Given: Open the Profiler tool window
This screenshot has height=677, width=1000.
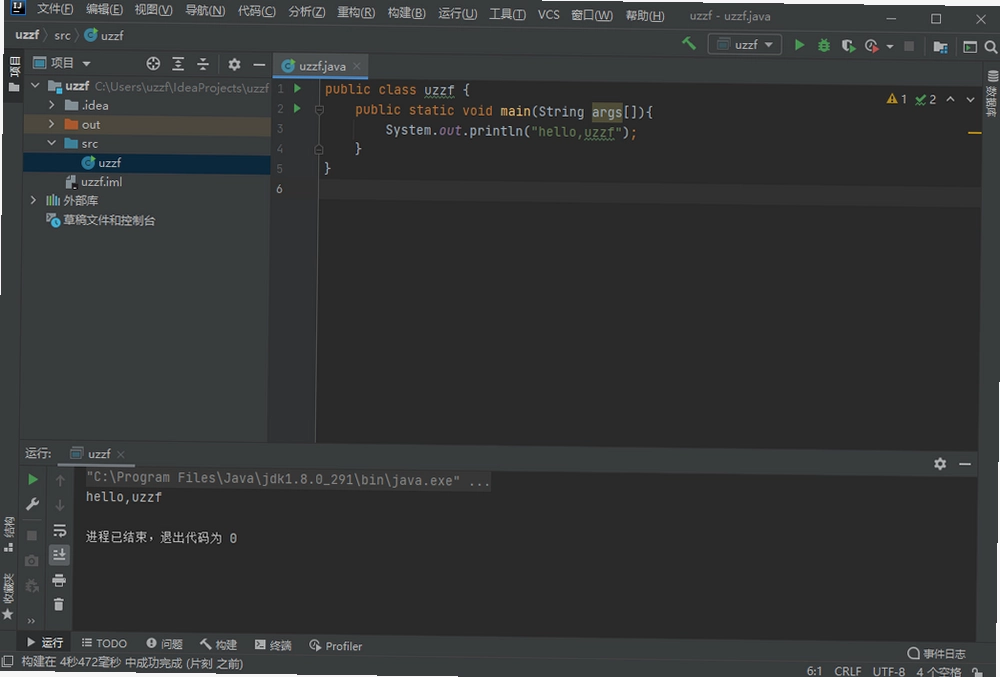Looking at the screenshot, I should coord(335,646).
